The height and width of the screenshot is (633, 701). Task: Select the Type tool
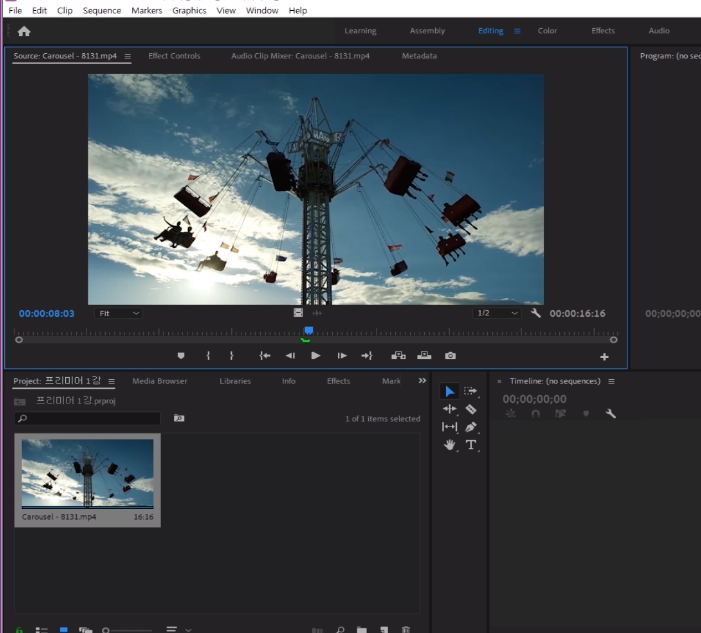471,445
